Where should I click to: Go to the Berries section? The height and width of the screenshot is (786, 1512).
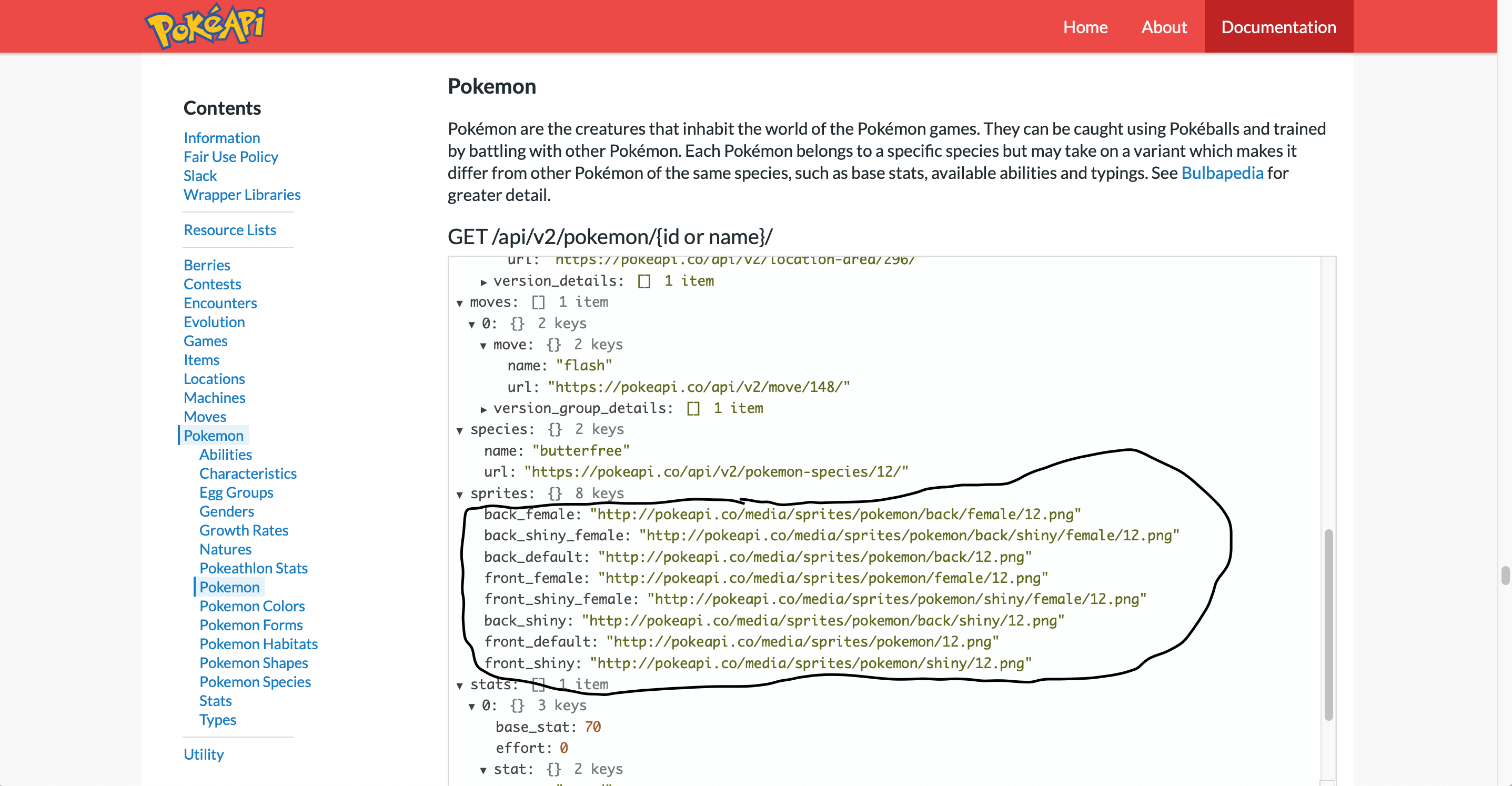207,265
